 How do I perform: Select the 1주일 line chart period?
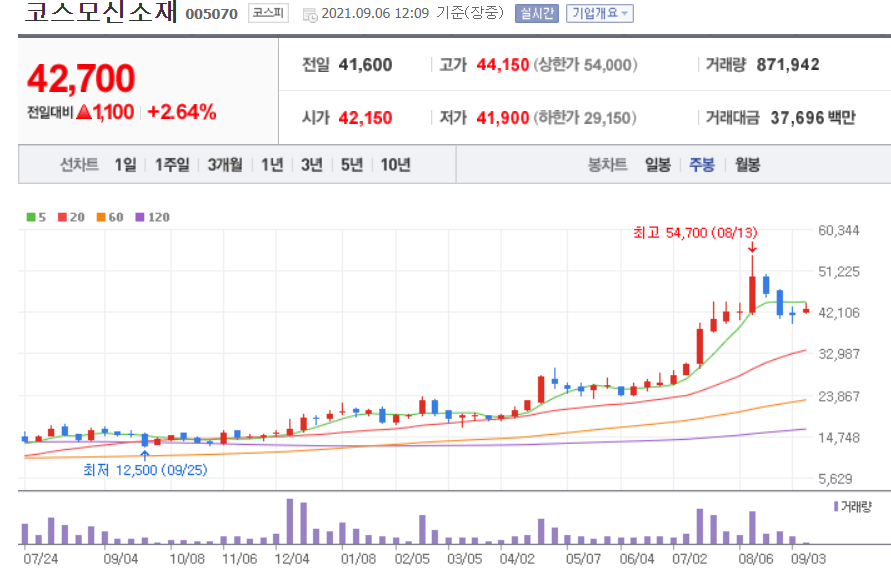[172, 165]
